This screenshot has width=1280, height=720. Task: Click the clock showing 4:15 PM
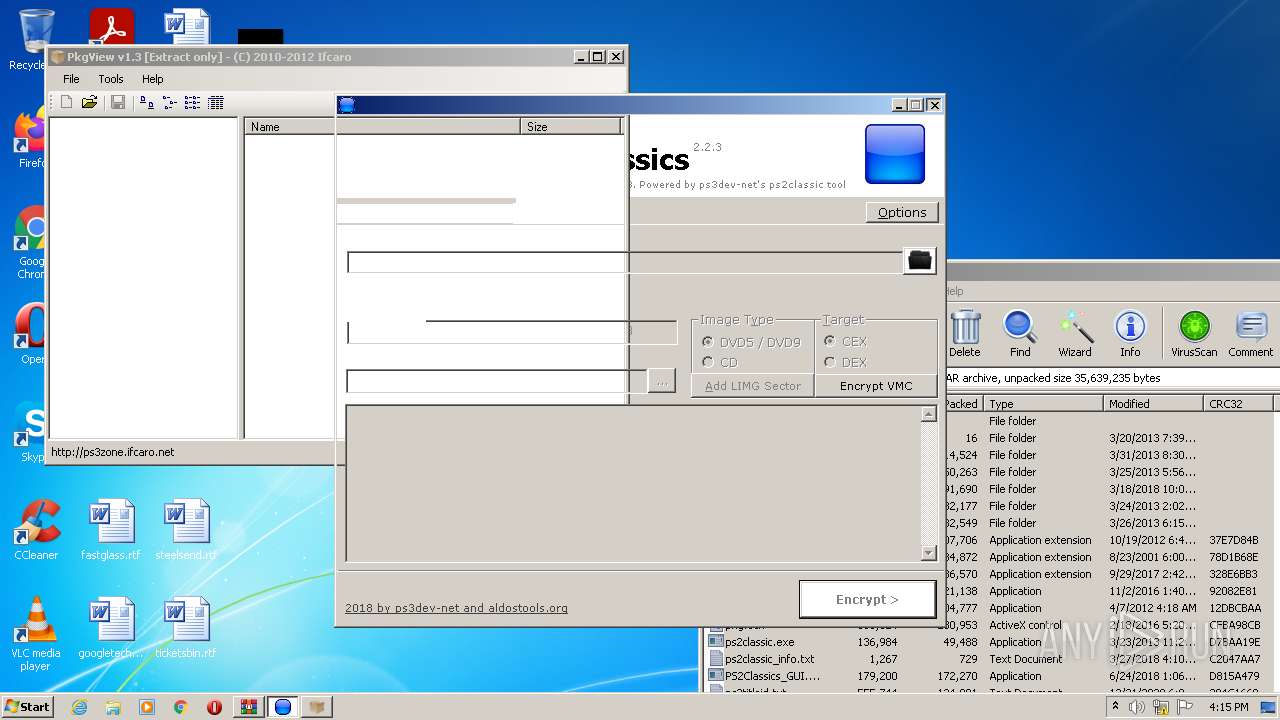(x=1228, y=707)
